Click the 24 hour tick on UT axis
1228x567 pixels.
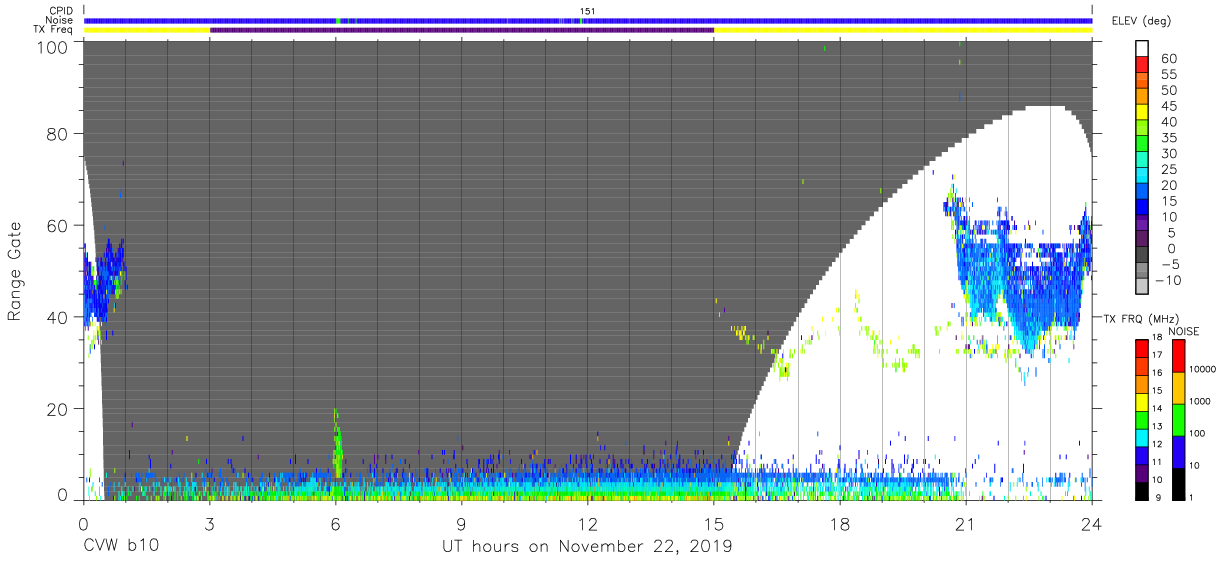pos(1092,523)
